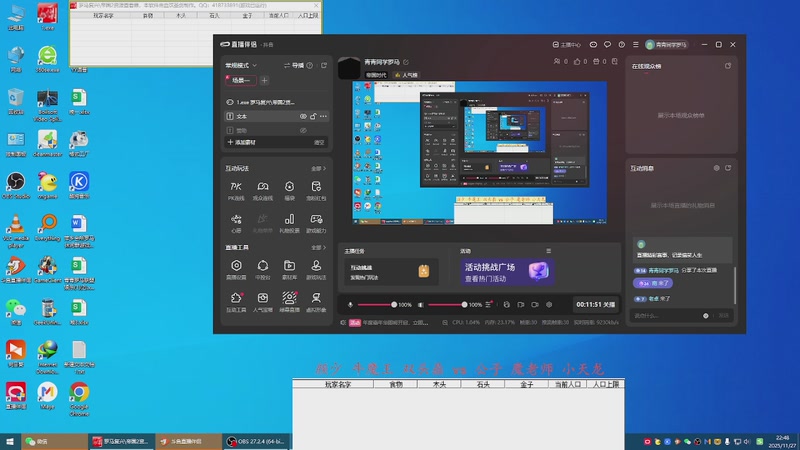Open the 中控台 control console tool
Image resolution: width=800 pixels, height=450 pixels.
coord(263,269)
